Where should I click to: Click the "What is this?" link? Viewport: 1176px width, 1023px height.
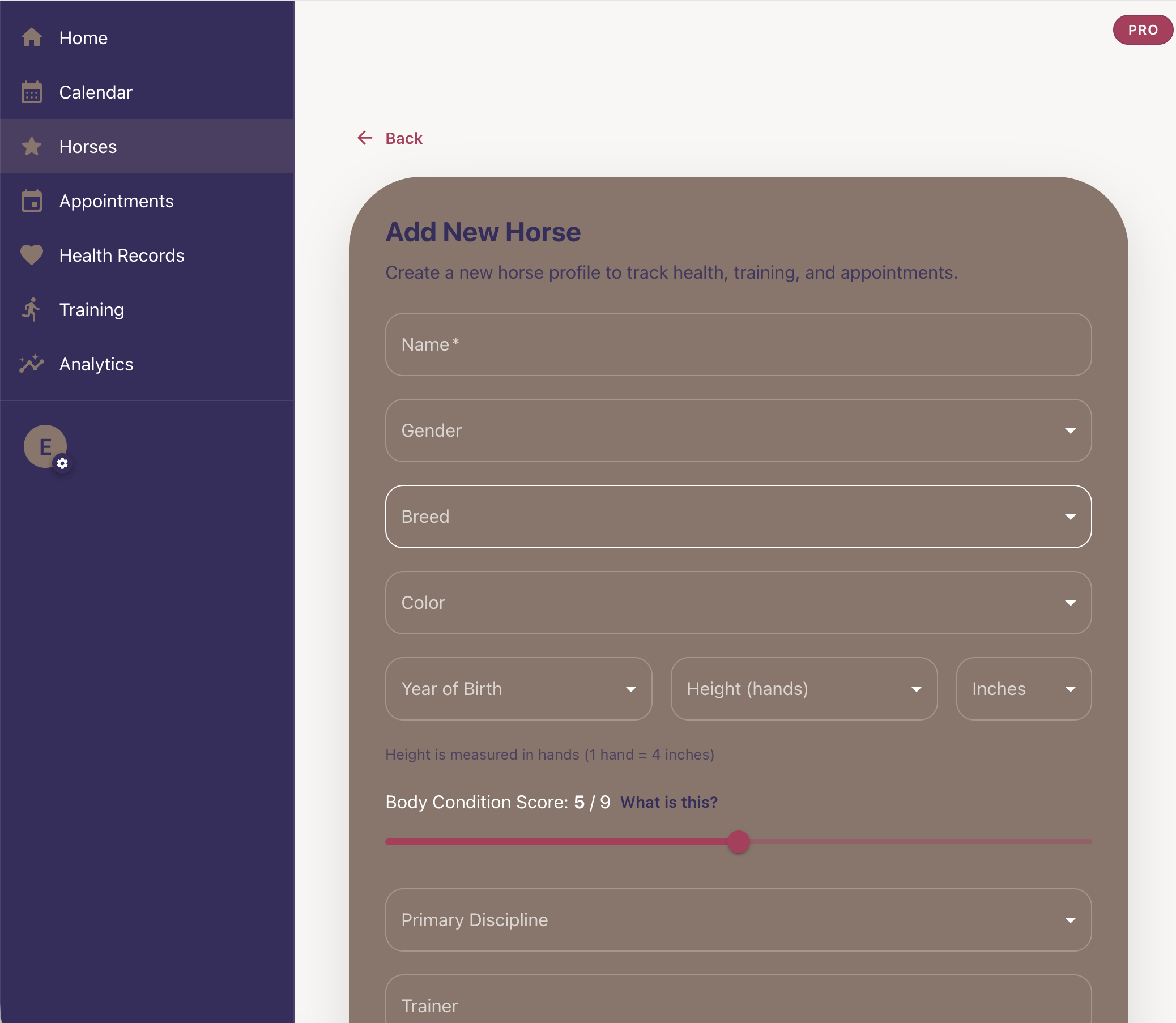668,802
